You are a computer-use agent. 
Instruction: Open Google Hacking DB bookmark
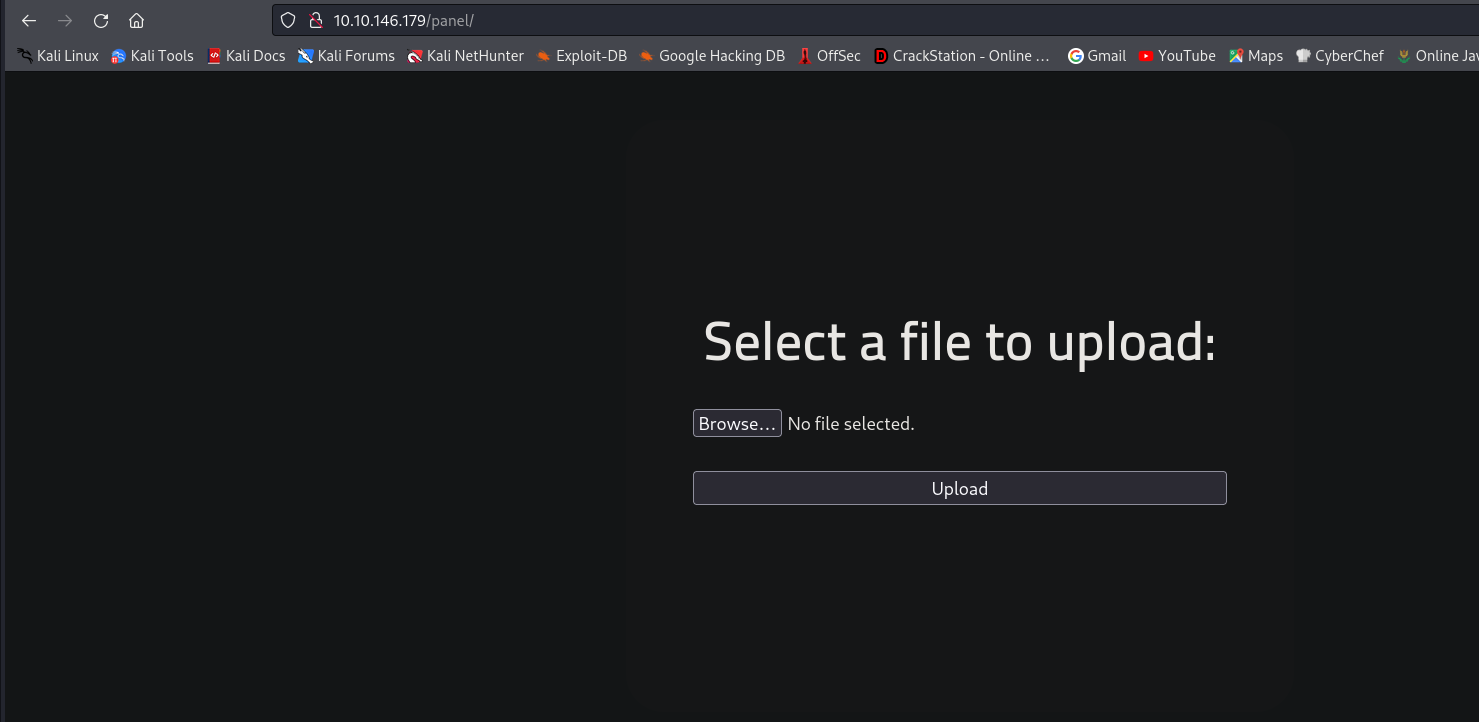pyautogui.click(x=712, y=56)
